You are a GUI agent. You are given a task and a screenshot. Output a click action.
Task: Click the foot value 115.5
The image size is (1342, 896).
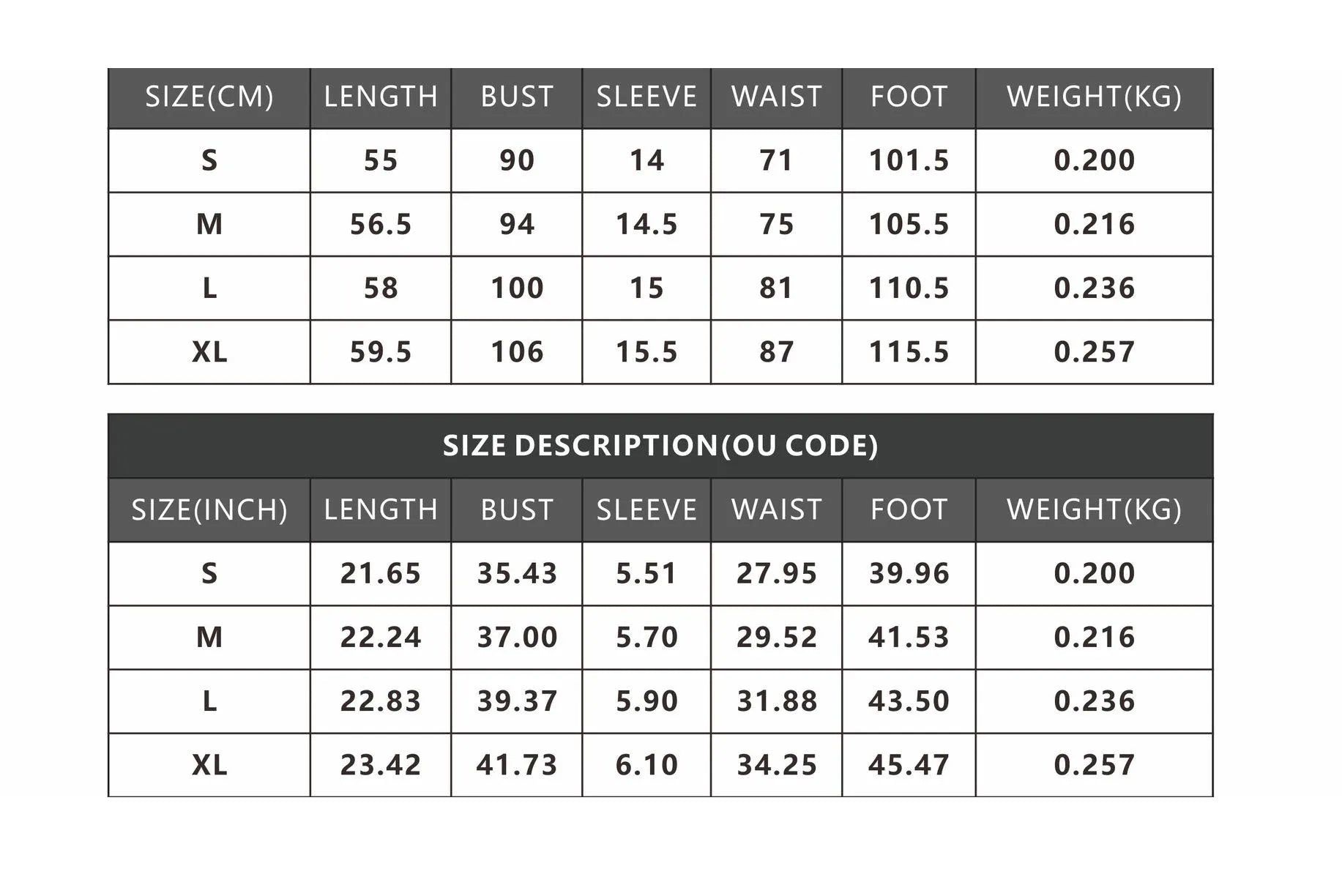(x=909, y=352)
